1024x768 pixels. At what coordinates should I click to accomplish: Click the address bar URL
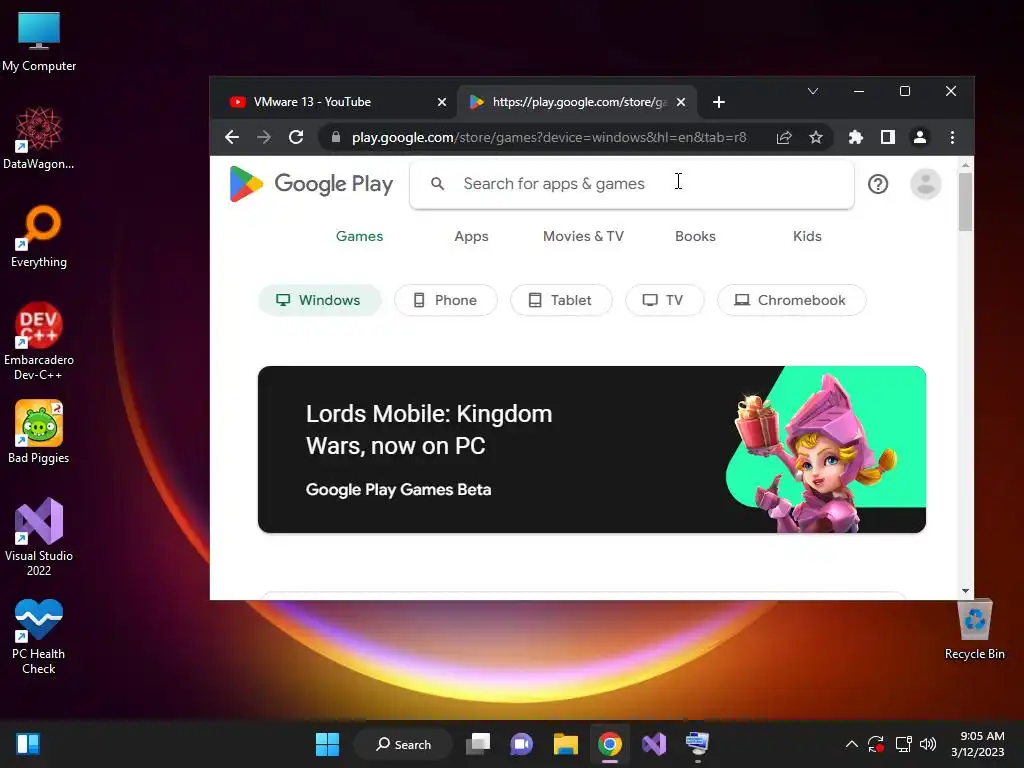549,137
